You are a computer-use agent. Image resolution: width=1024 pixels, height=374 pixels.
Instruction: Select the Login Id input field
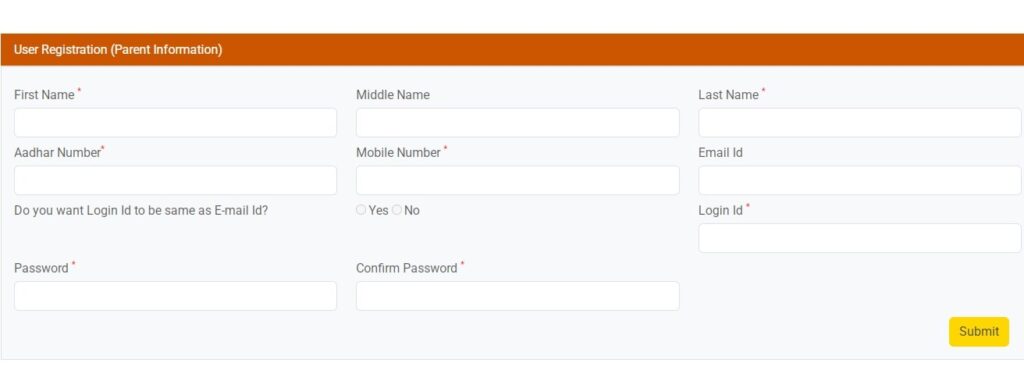[859, 238]
